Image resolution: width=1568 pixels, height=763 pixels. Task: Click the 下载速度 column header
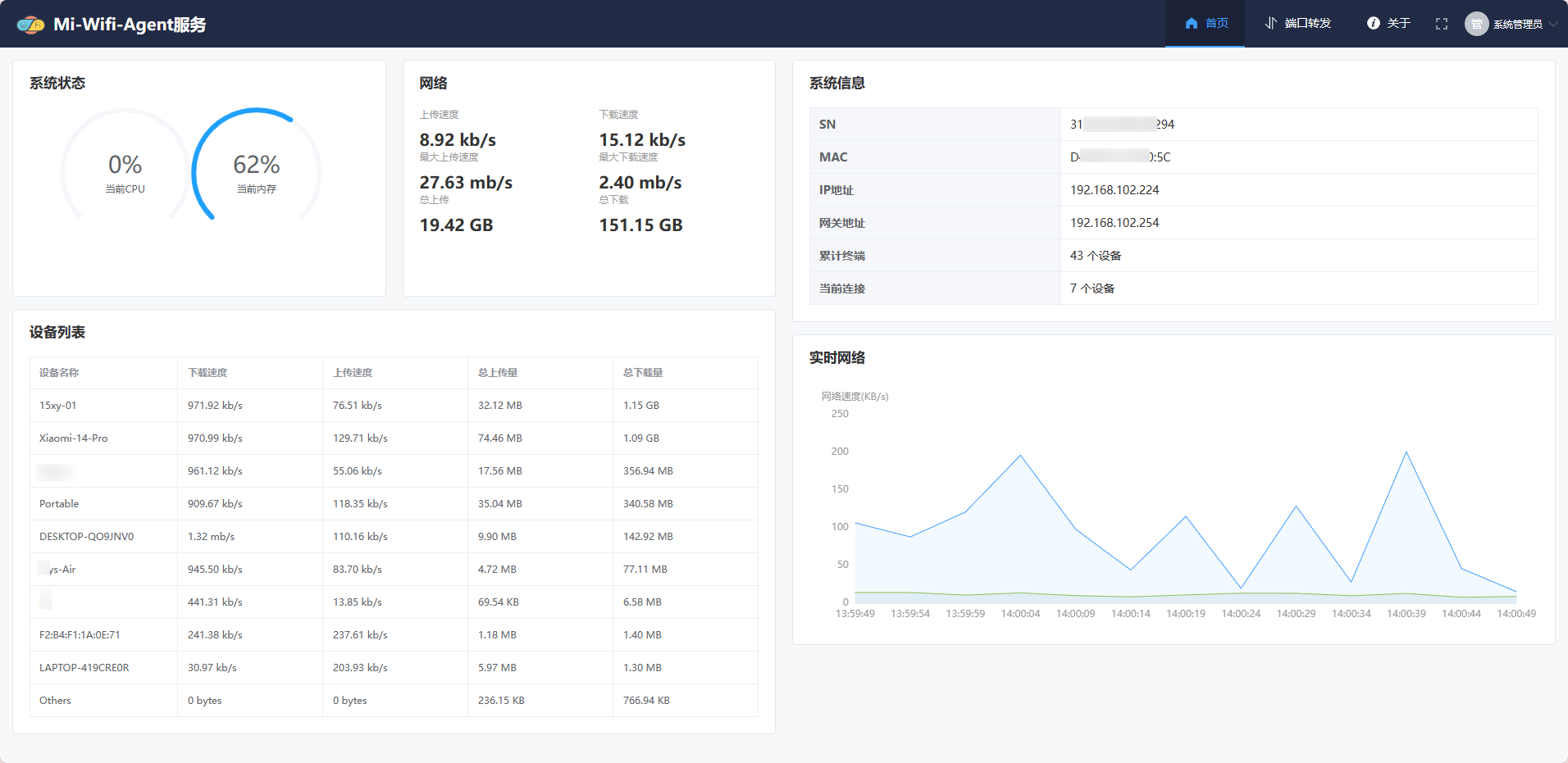207,373
